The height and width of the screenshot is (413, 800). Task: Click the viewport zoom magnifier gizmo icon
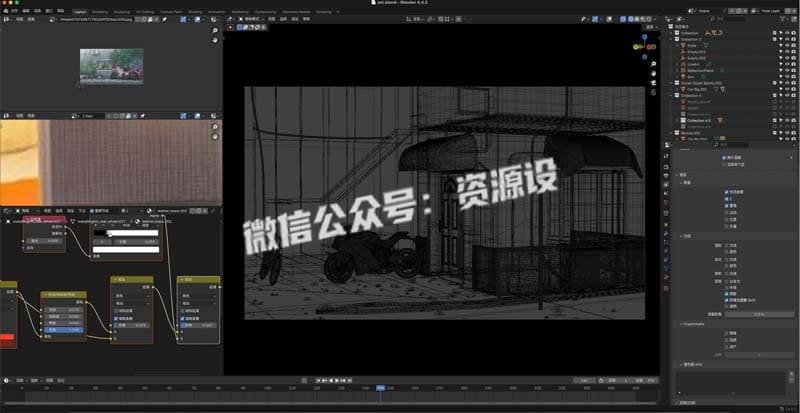point(654,64)
